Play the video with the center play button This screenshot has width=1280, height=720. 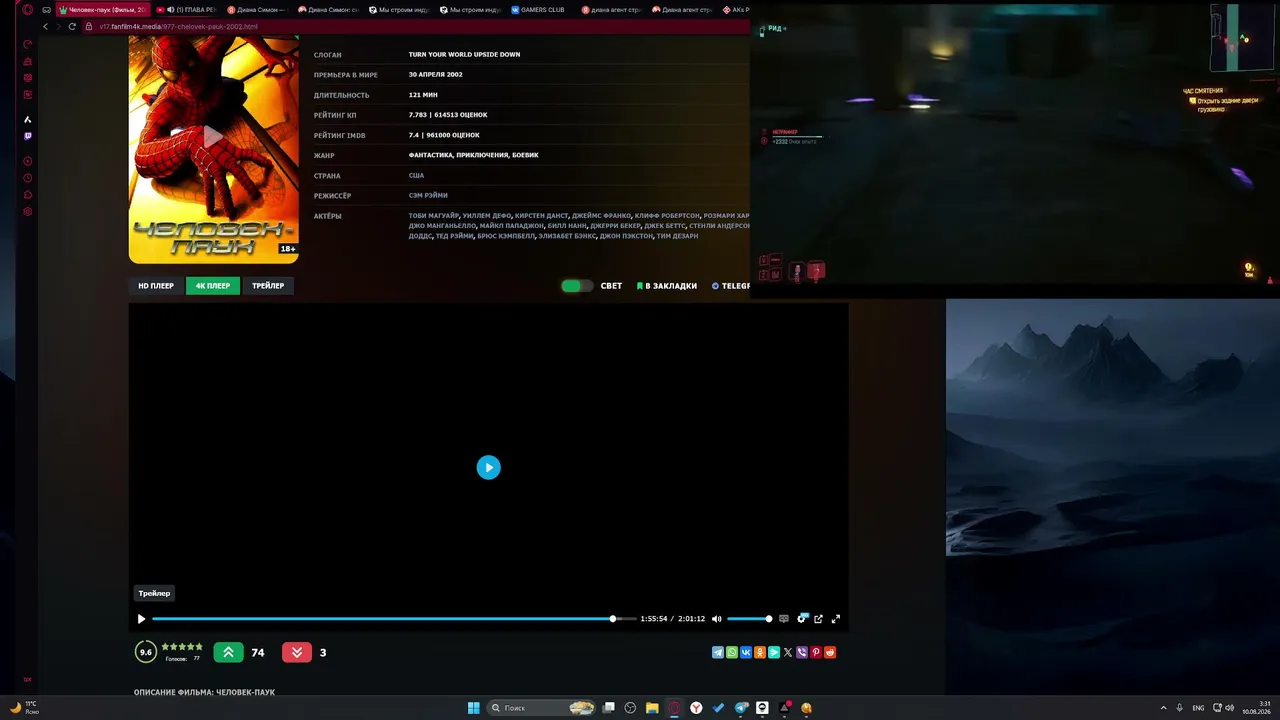[x=488, y=467]
